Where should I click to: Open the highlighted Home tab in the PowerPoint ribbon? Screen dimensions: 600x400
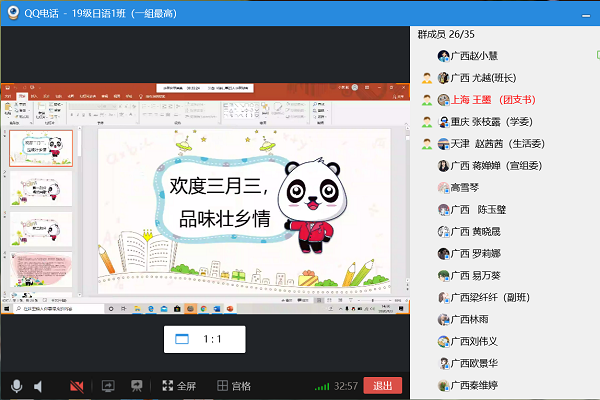coord(22,96)
